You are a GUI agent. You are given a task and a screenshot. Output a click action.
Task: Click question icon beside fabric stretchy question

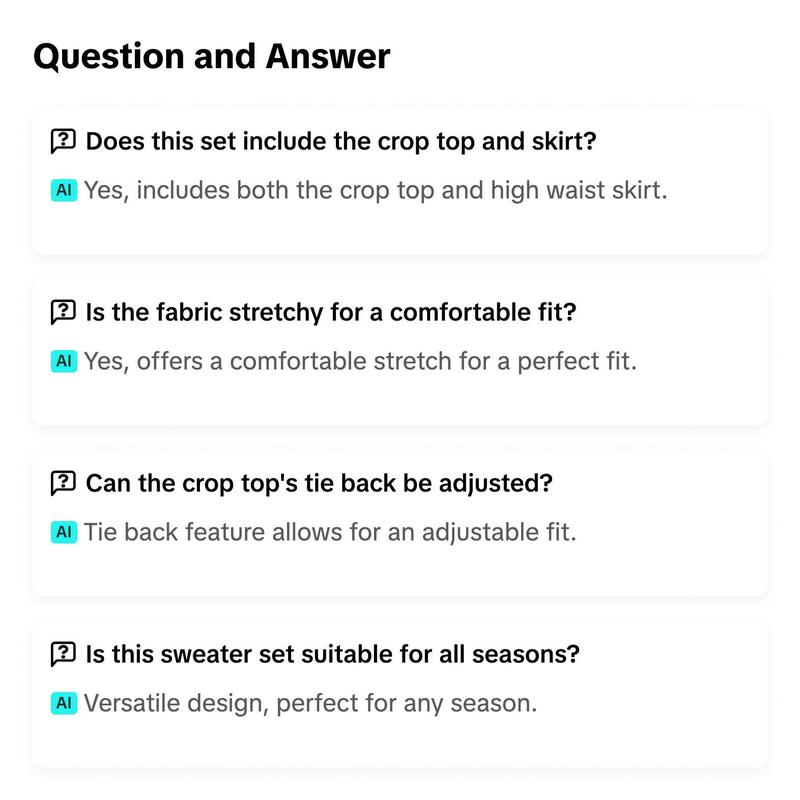pyautogui.click(x=63, y=312)
